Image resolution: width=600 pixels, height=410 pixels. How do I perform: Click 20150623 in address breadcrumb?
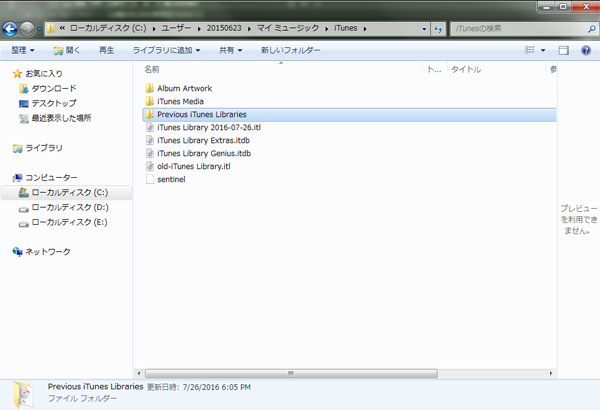coord(224,28)
